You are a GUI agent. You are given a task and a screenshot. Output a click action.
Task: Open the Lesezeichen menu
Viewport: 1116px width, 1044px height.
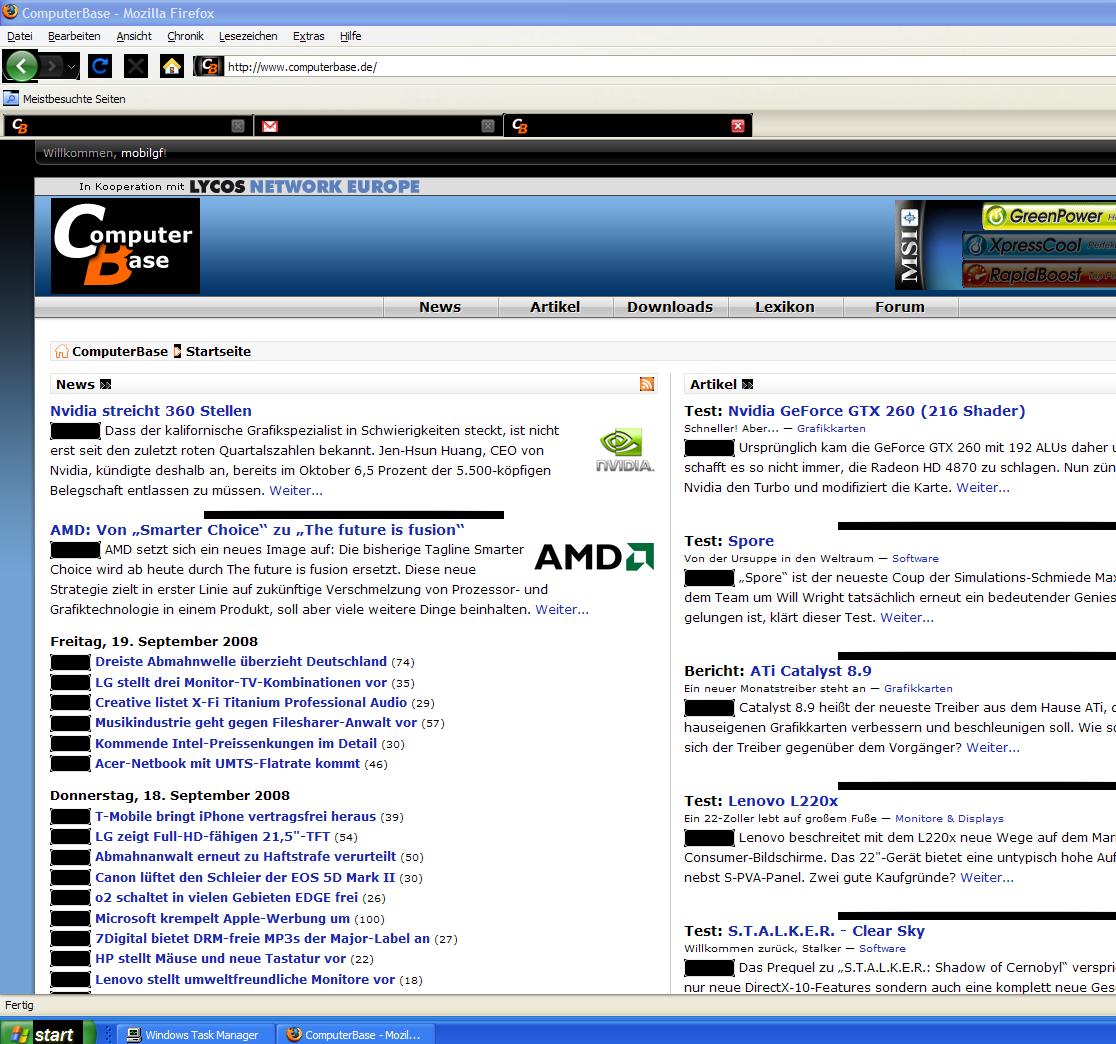point(248,36)
